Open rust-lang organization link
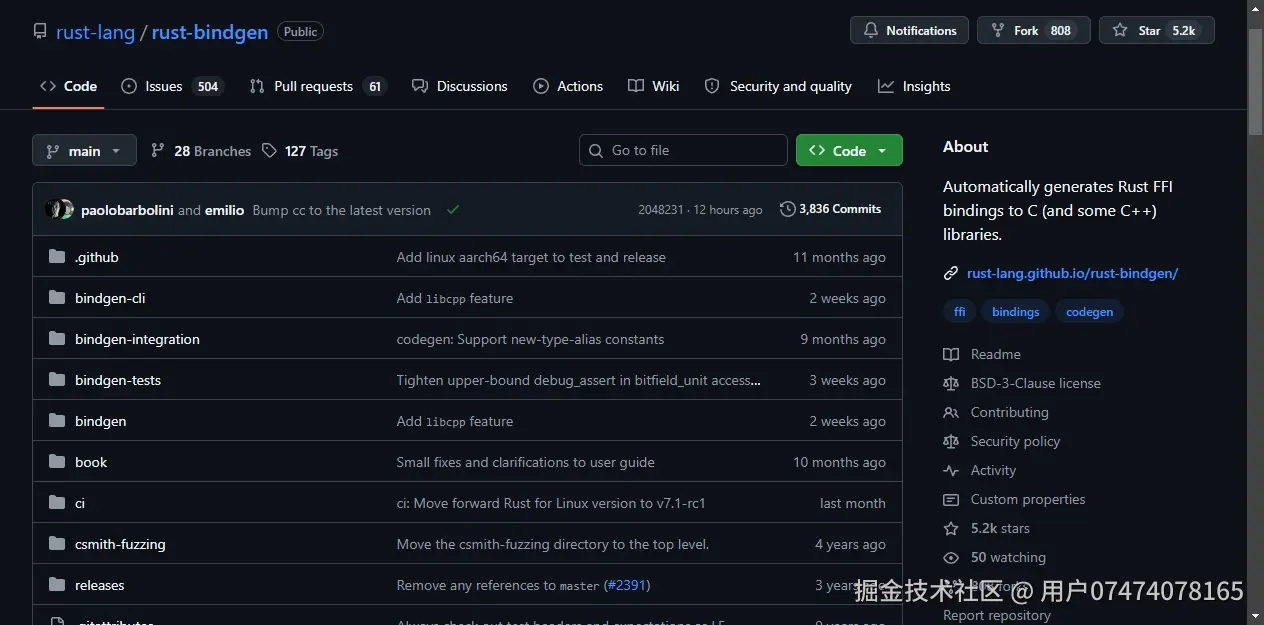Screen dimensions: 1264x625 [95, 32]
